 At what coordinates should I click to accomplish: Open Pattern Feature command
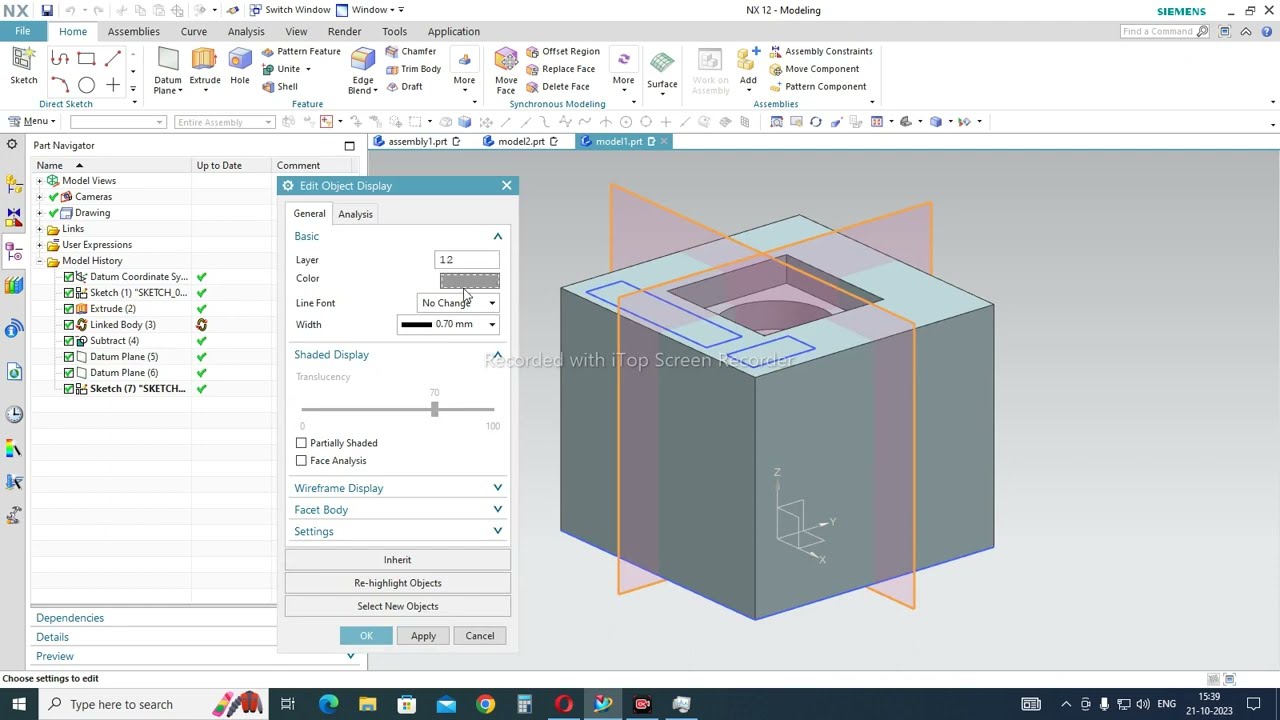pyautogui.click(x=301, y=51)
